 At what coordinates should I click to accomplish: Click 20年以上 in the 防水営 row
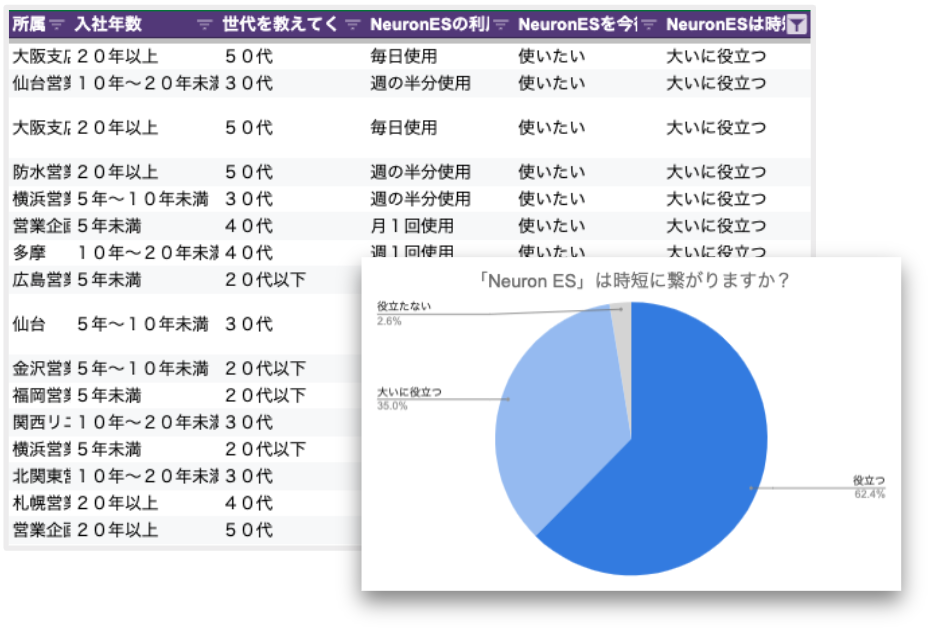117,172
